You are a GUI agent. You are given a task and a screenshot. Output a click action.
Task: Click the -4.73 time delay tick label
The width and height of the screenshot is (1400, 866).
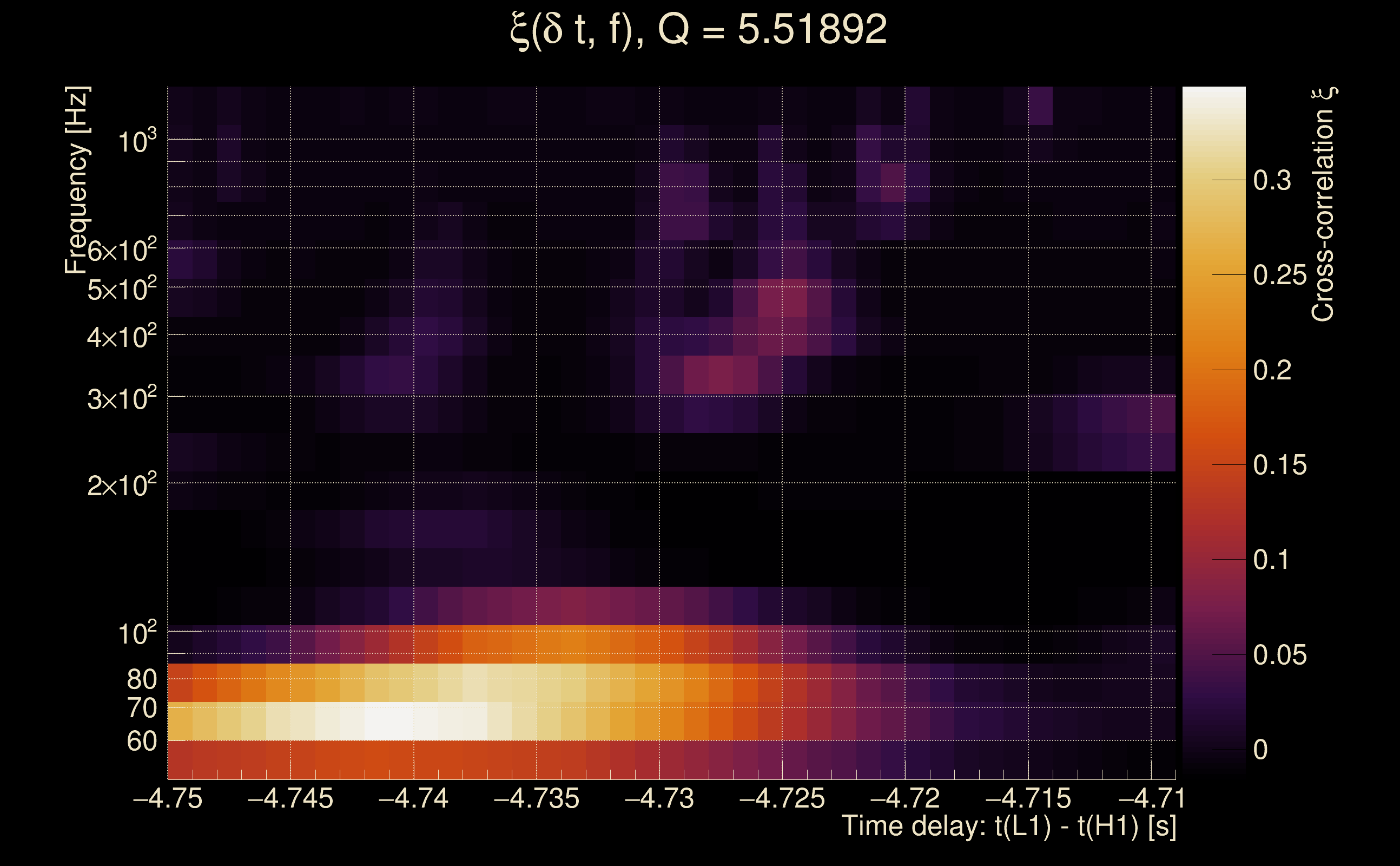659,798
